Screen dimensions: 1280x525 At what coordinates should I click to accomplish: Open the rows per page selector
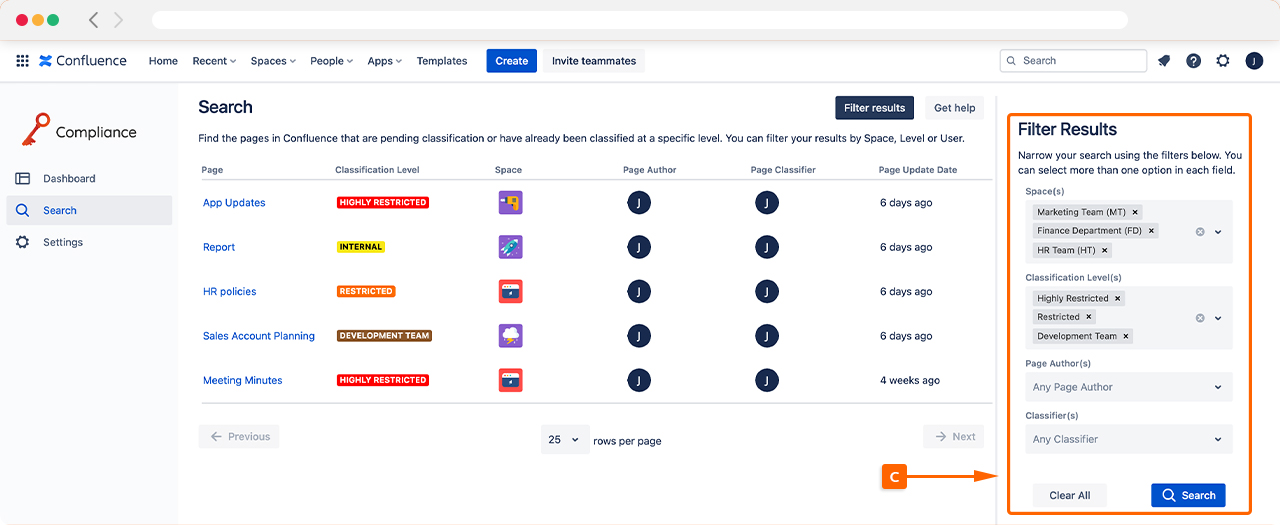565,439
